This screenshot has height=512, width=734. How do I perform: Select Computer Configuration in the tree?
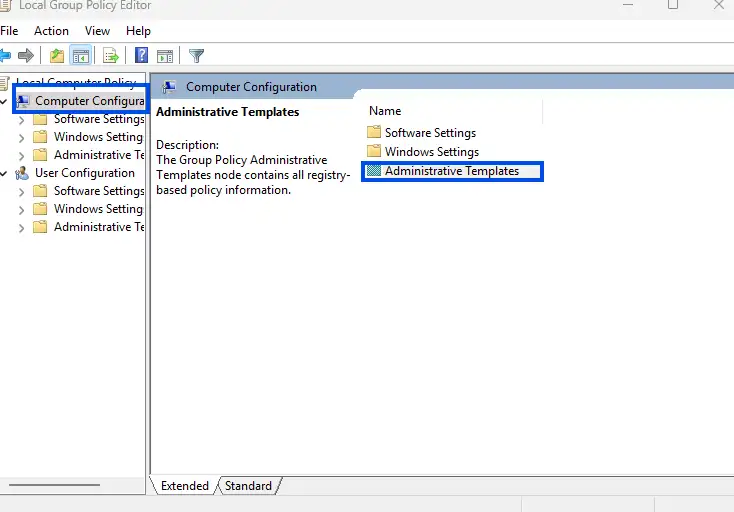point(89,101)
